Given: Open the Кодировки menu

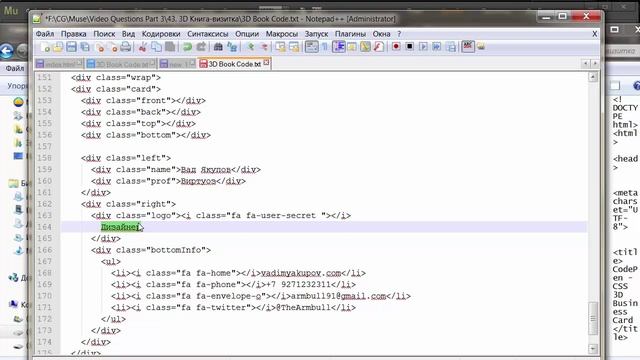Looking at the screenshot, I should click(x=161, y=34).
